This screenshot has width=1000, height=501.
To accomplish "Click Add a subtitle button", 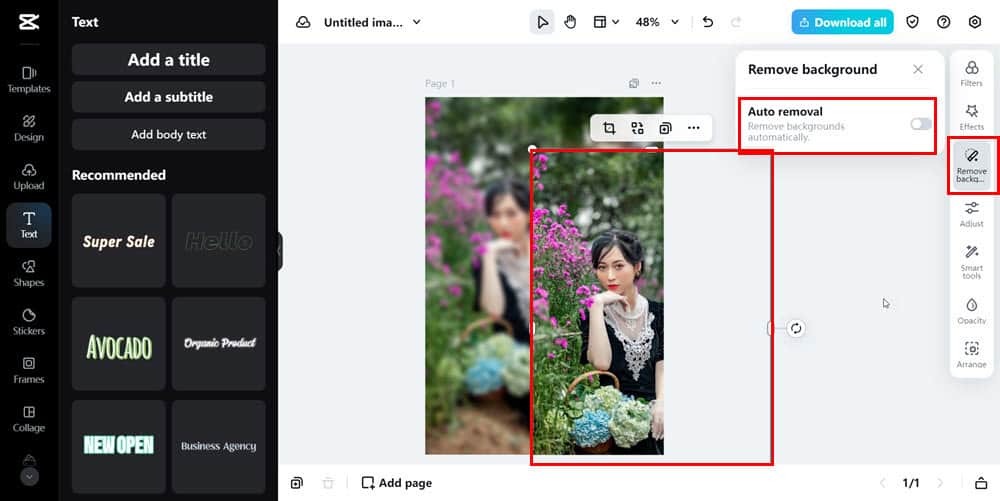I will (x=168, y=97).
